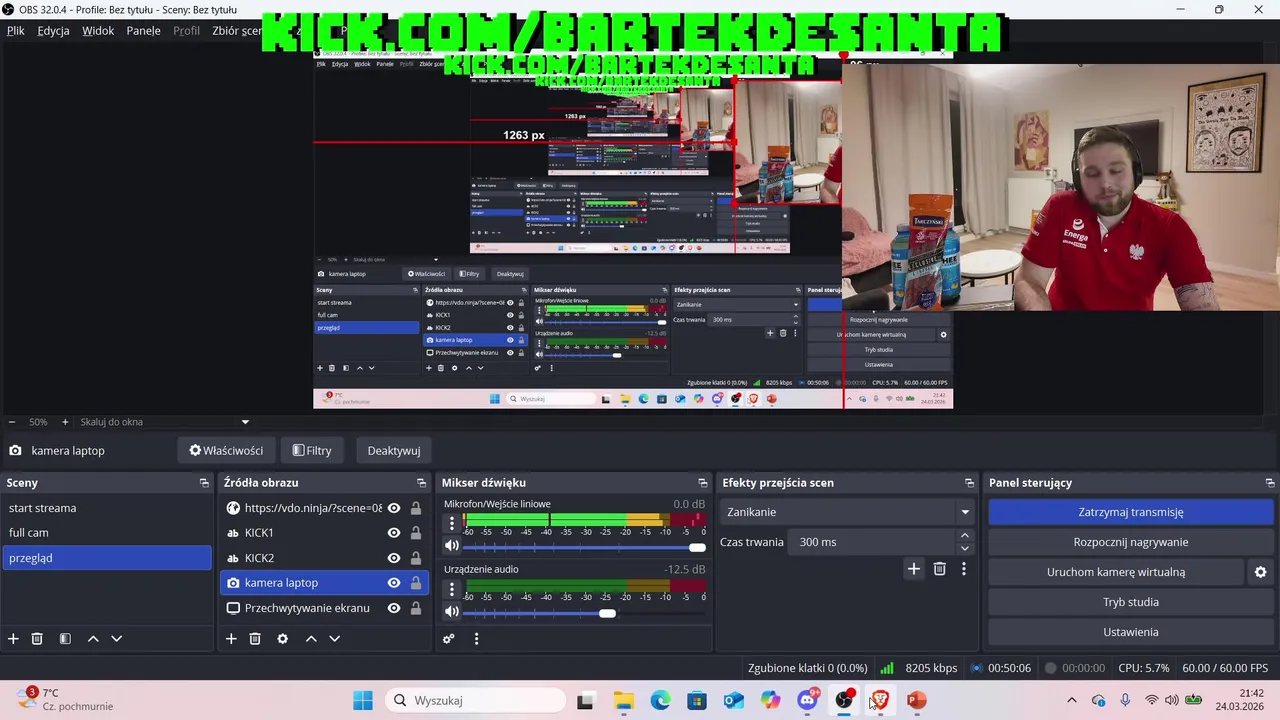This screenshot has height=720, width=1280.
Task: Add a new scene with plus icon in Sceny
Action: point(13,639)
